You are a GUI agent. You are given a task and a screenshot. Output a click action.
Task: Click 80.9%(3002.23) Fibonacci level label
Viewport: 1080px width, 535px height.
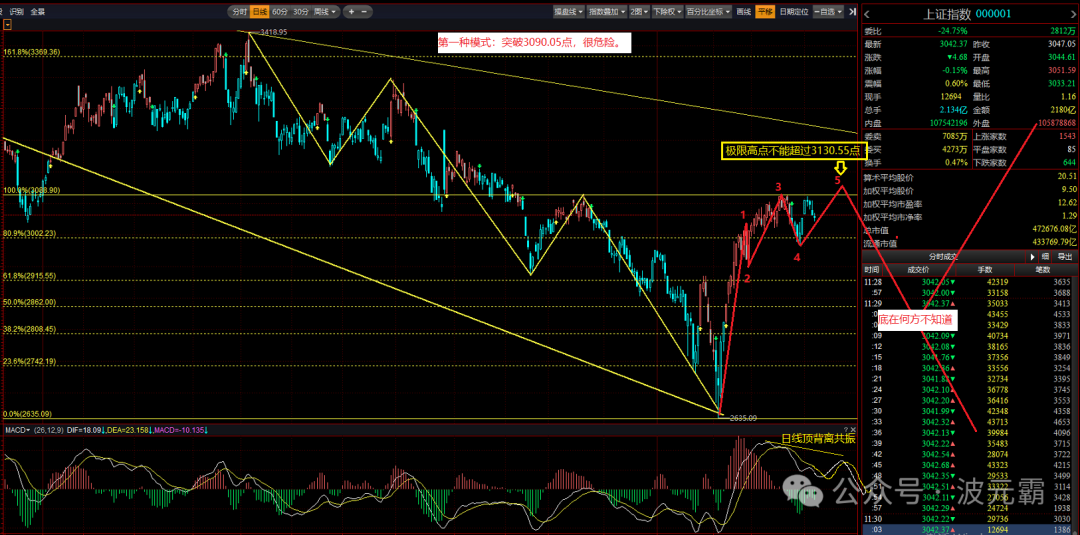[x=30, y=233]
